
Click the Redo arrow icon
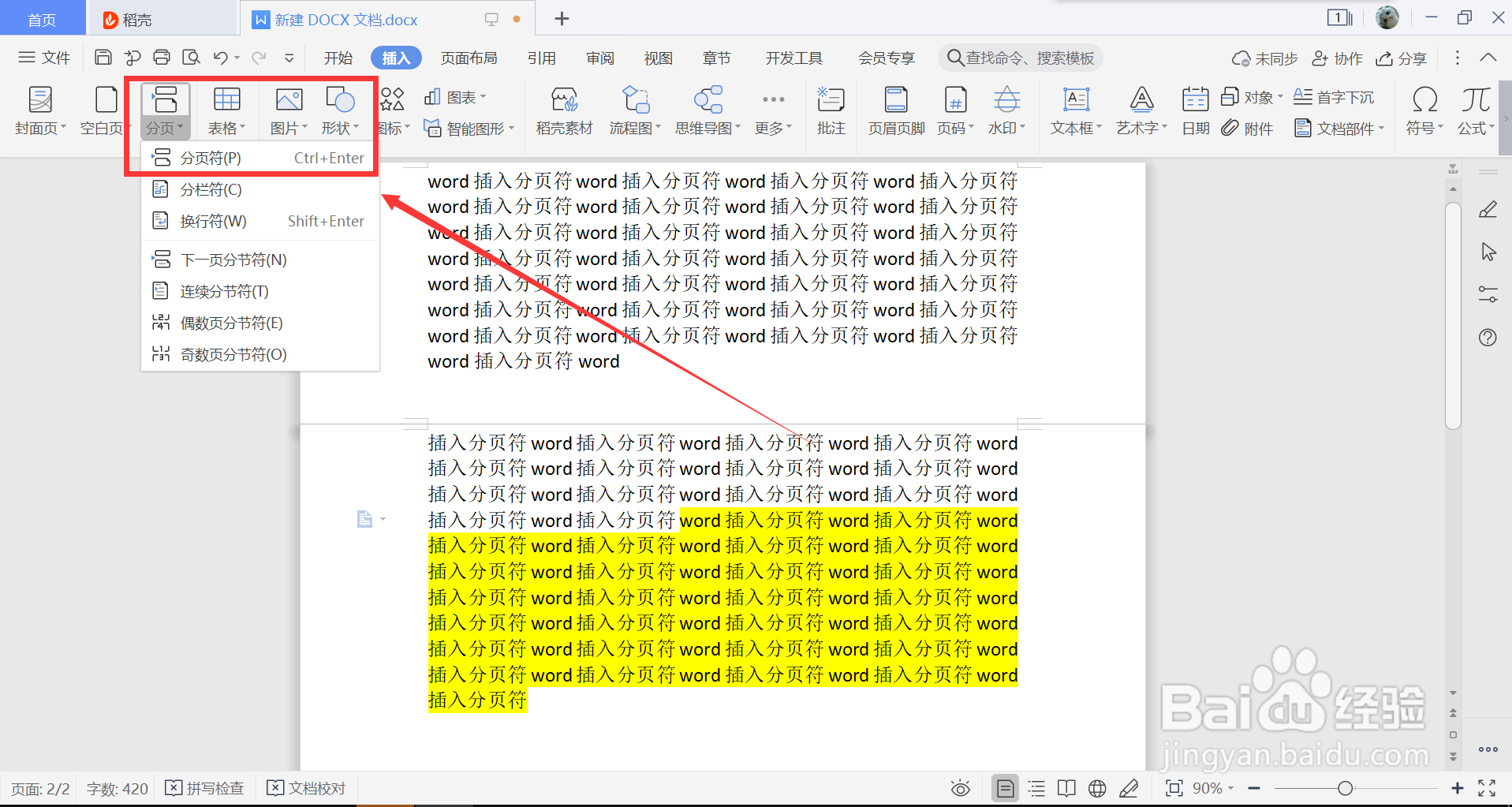tap(258, 58)
